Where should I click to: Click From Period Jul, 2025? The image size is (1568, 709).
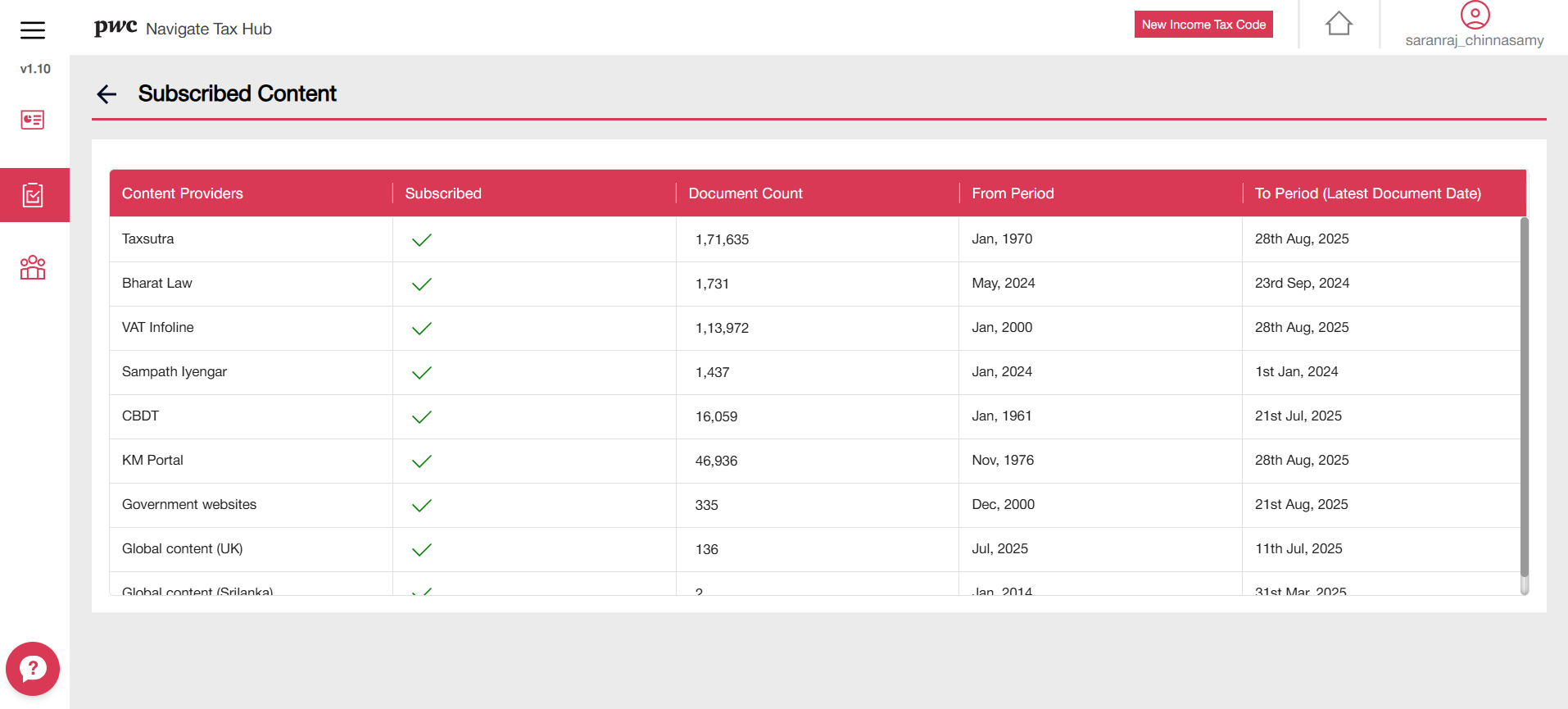1000,548
